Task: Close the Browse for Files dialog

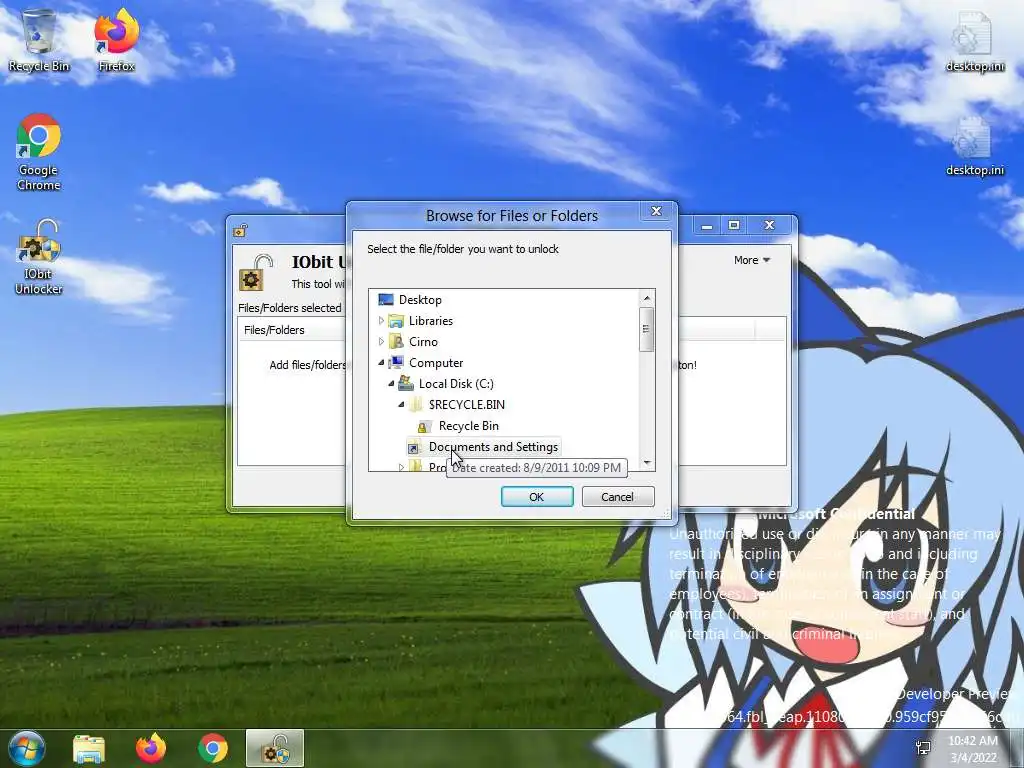Action: click(x=656, y=211)
